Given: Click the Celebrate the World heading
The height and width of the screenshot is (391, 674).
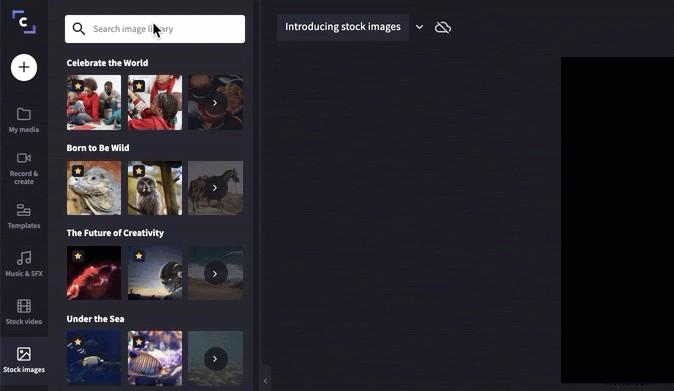Looking at the screenshot, I should (107, 63).
